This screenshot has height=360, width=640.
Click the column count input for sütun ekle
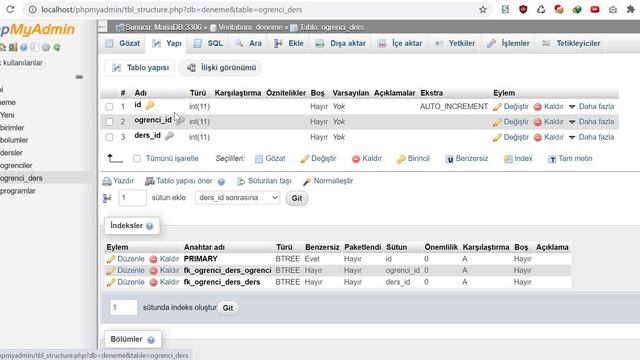point(133,198)
